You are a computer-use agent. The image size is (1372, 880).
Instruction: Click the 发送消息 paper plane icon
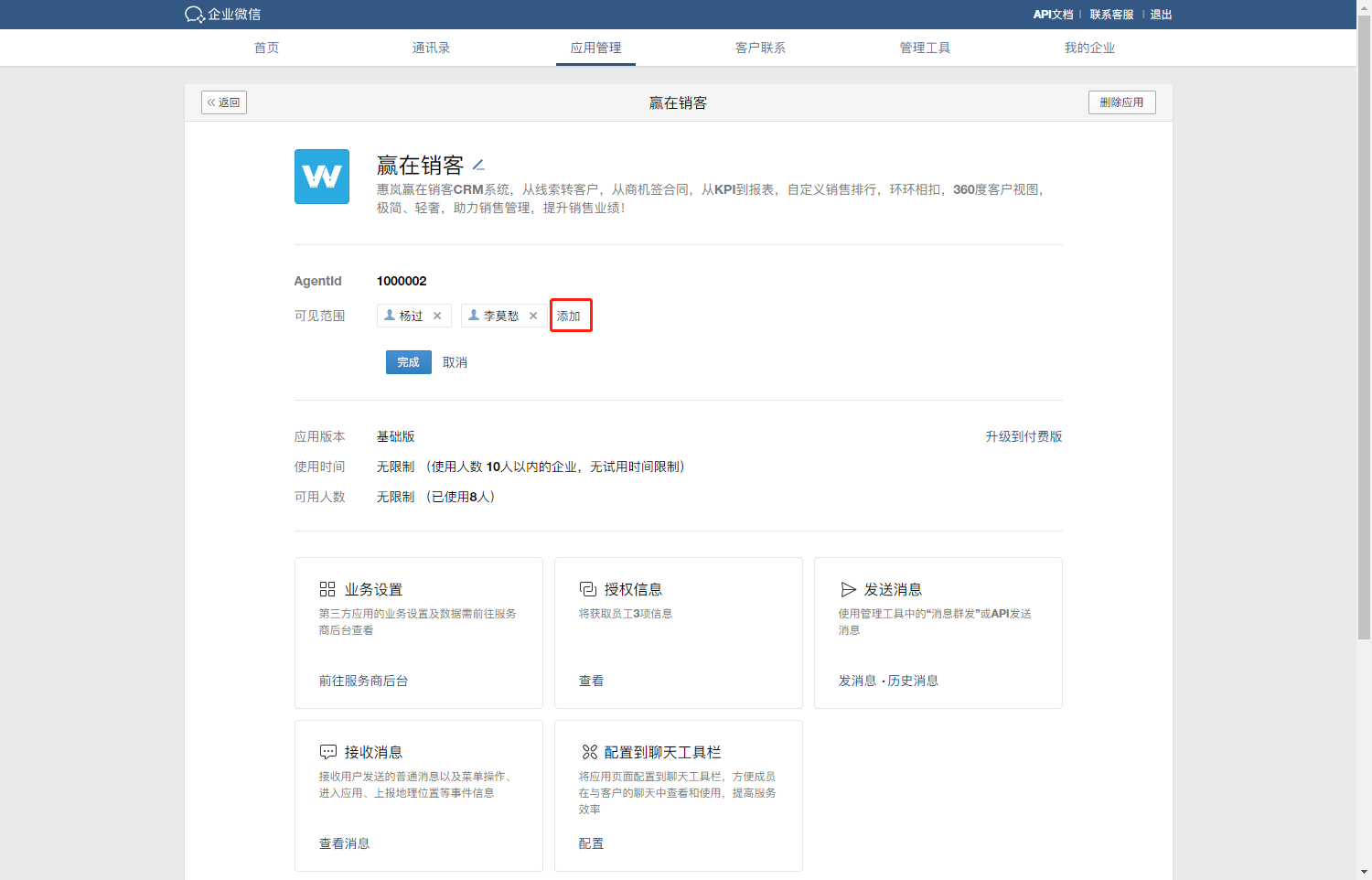(848, 589)
